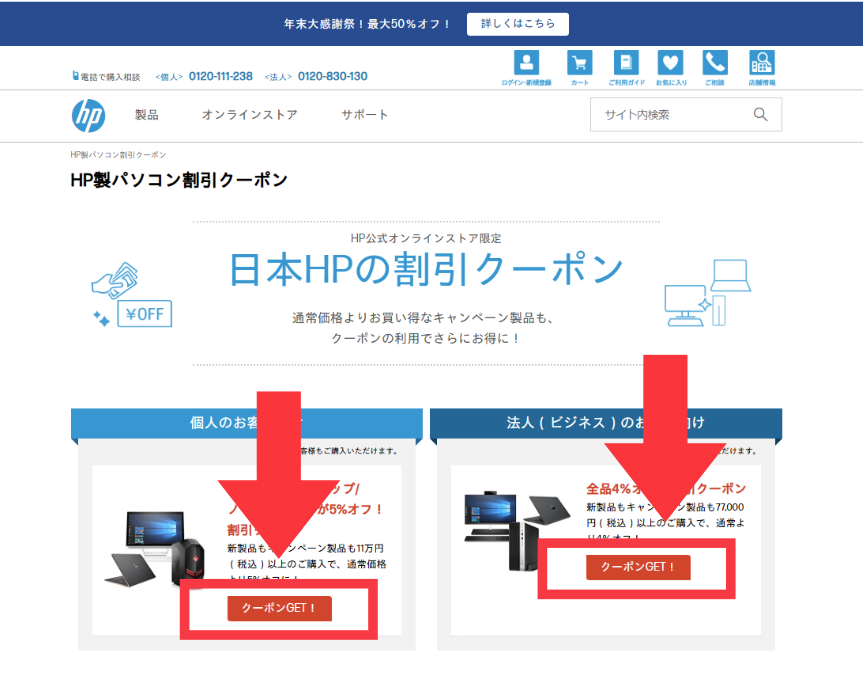Click the individual phone number 0120-111-238
This screenshot has width=863, height=673.
point(221,77)
